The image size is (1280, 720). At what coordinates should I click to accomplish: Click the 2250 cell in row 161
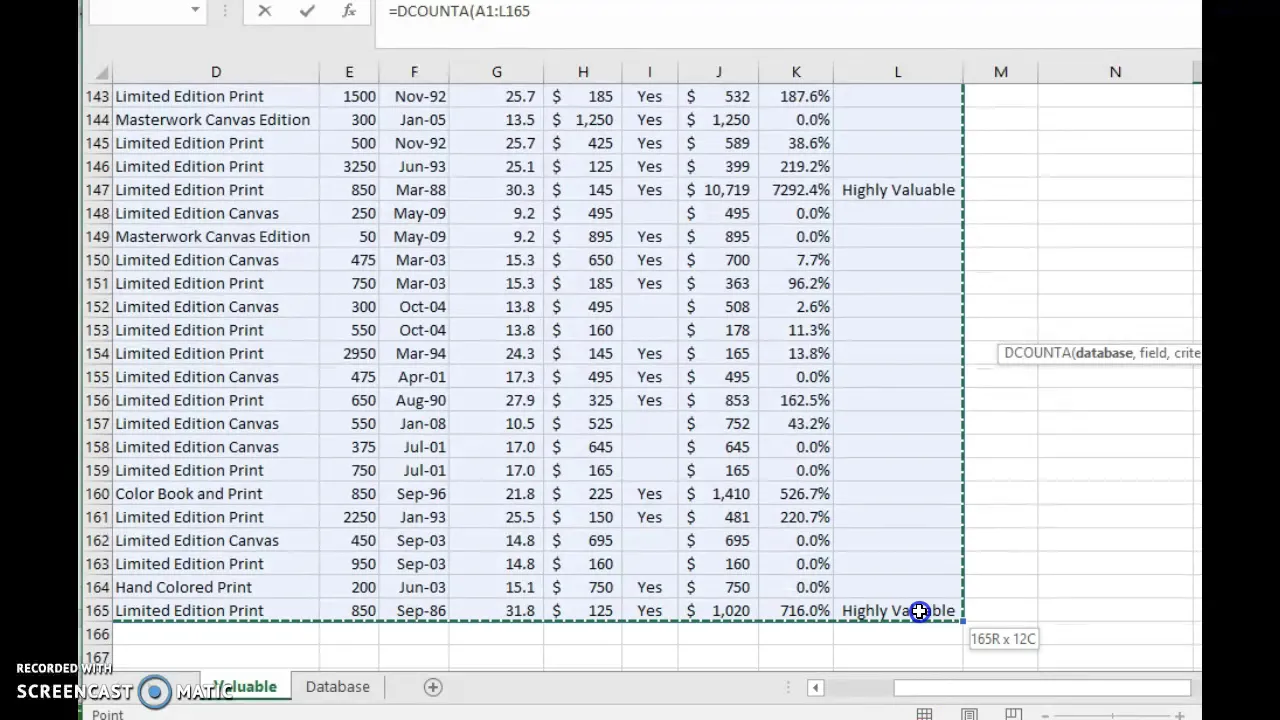pyautogui.click(x=349, y=517)
